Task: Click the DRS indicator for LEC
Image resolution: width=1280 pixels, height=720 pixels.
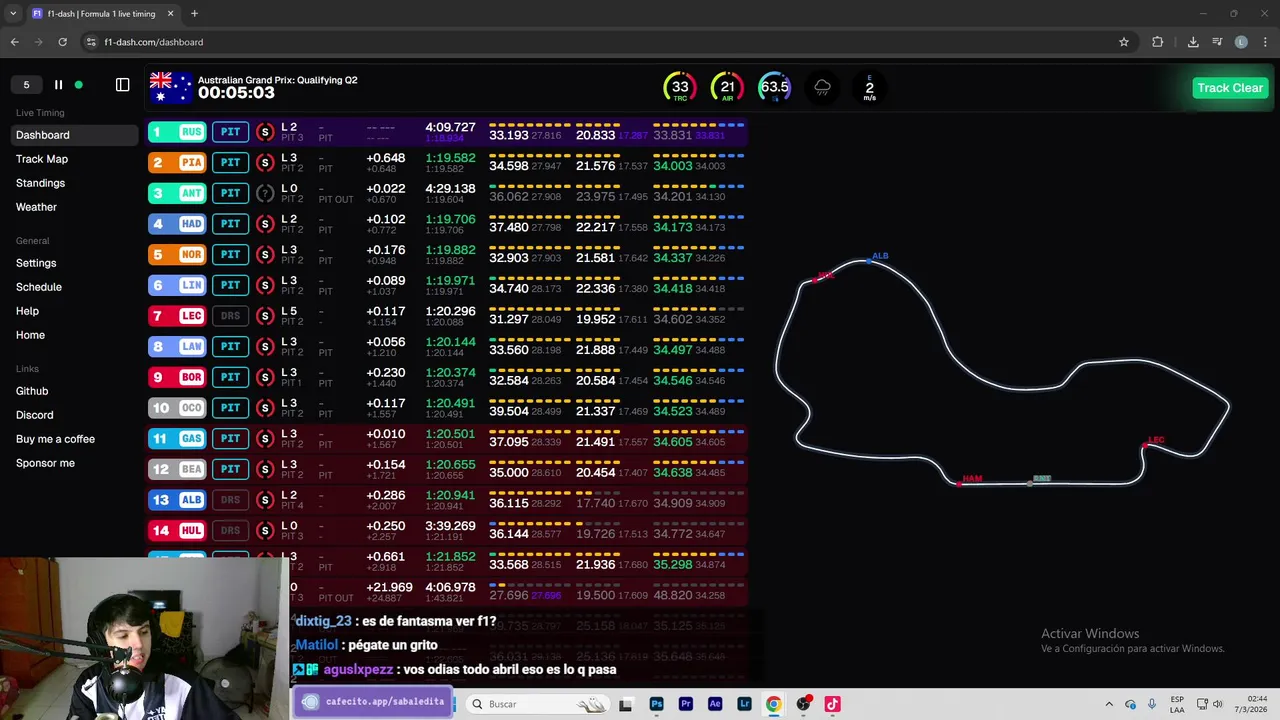Action: click(230, 316)
